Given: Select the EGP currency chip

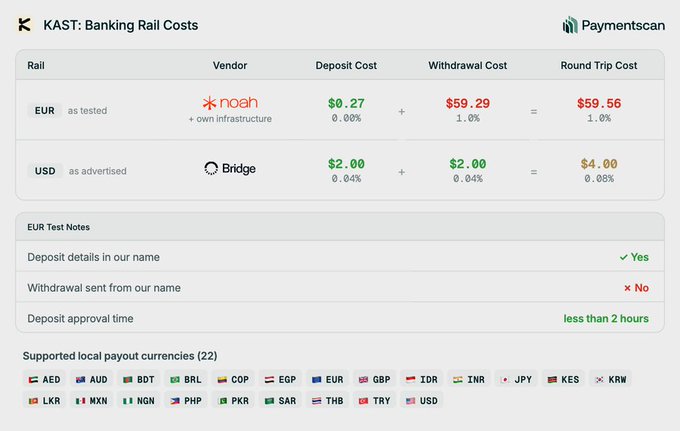Looking at the screenshot, I should tap(280, 379).
